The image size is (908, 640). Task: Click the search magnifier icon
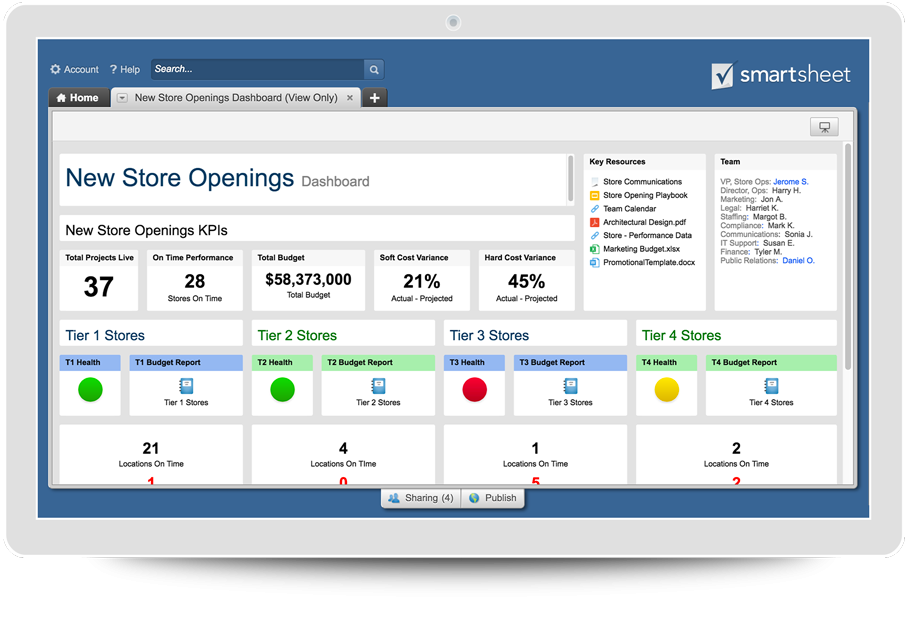[374, 70]
